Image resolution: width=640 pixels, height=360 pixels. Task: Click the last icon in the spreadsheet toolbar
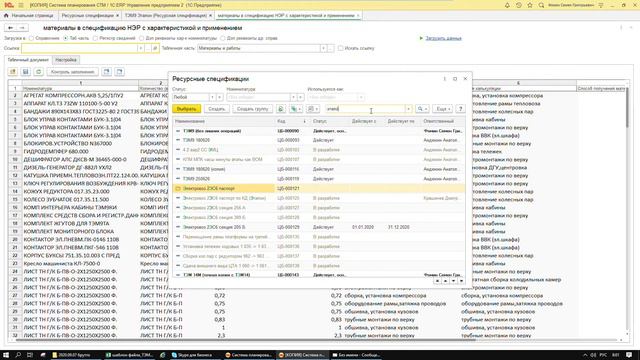[x=120, y=72]
